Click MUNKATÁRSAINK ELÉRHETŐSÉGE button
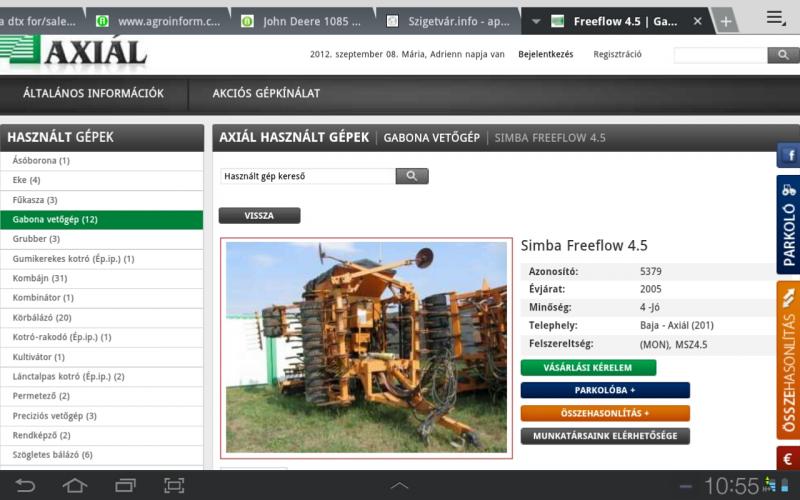Viewport: 800px width, 500px height. coord(605,436)
